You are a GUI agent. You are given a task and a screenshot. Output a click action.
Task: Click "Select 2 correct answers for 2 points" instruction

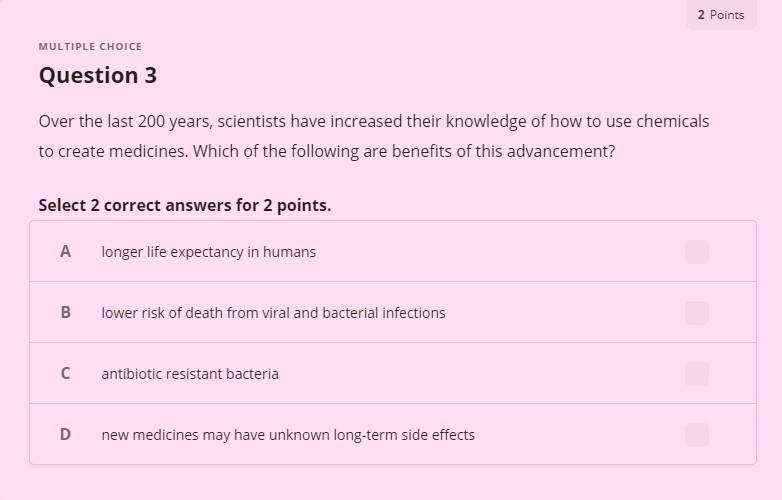[185, 205]
